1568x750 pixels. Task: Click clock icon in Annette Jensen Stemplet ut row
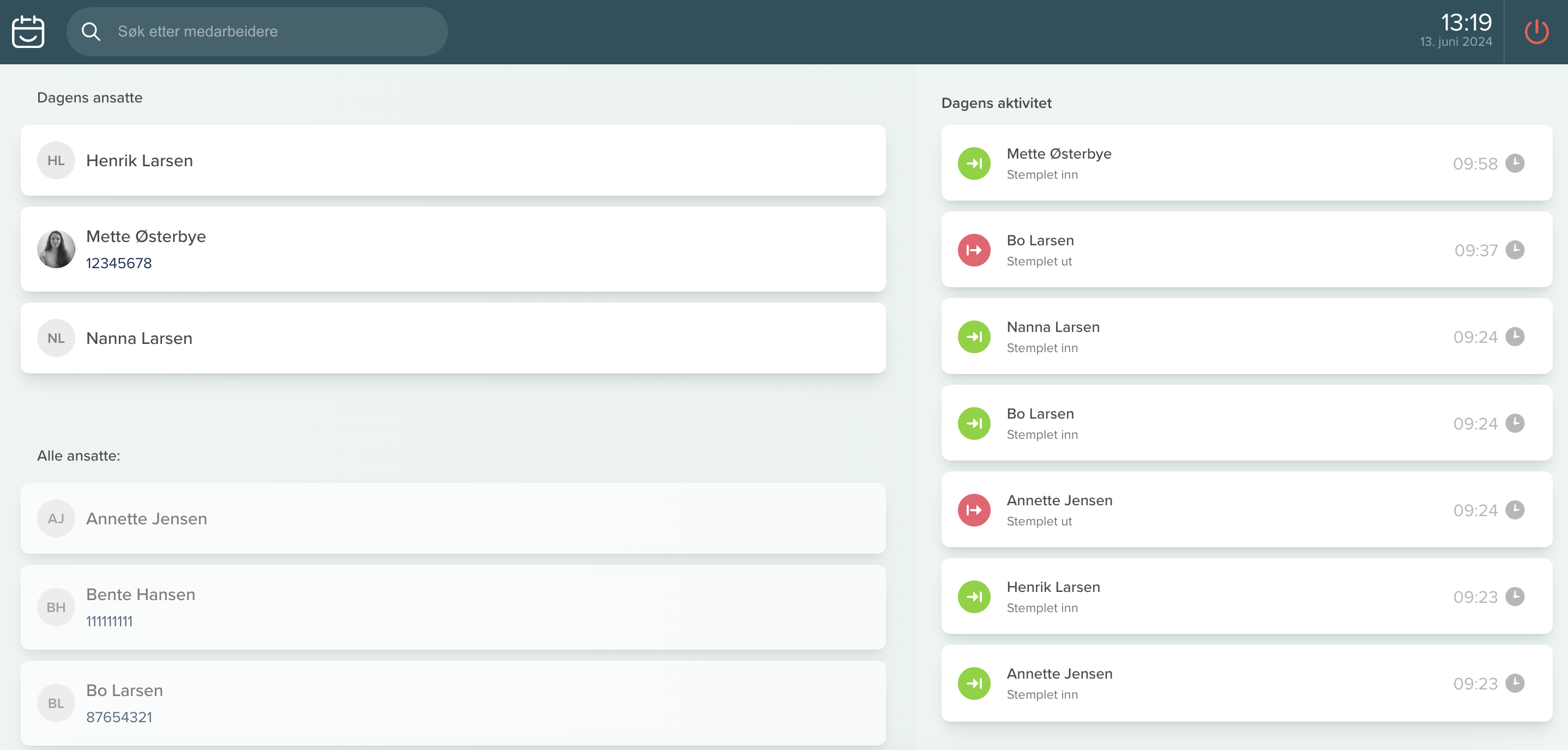click(1515, 510)
